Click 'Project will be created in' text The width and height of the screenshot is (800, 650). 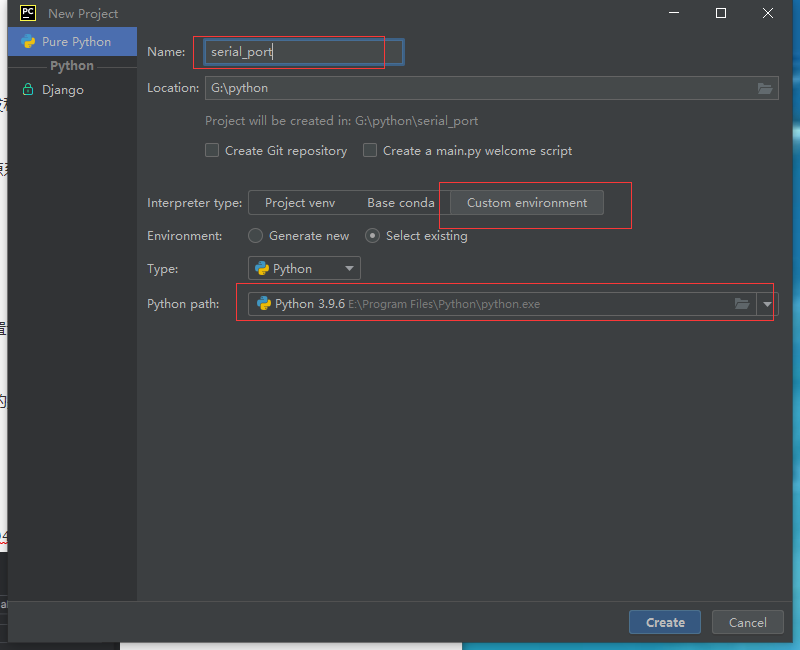click(341, 121)
